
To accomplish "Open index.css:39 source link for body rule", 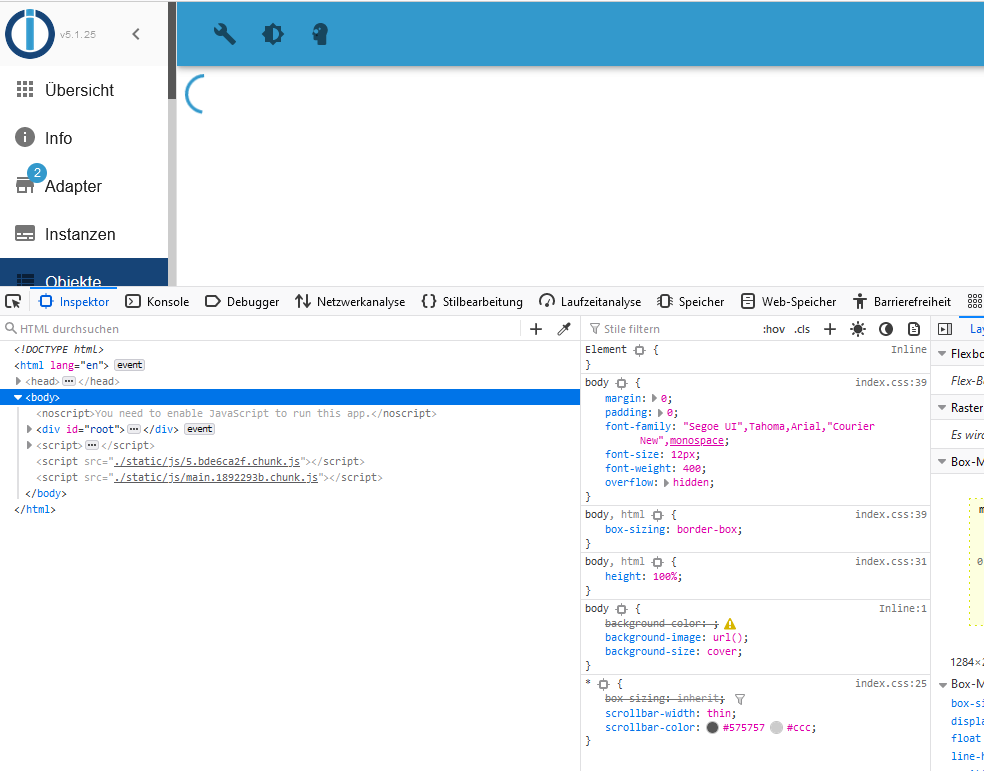I will pos(890,383).
